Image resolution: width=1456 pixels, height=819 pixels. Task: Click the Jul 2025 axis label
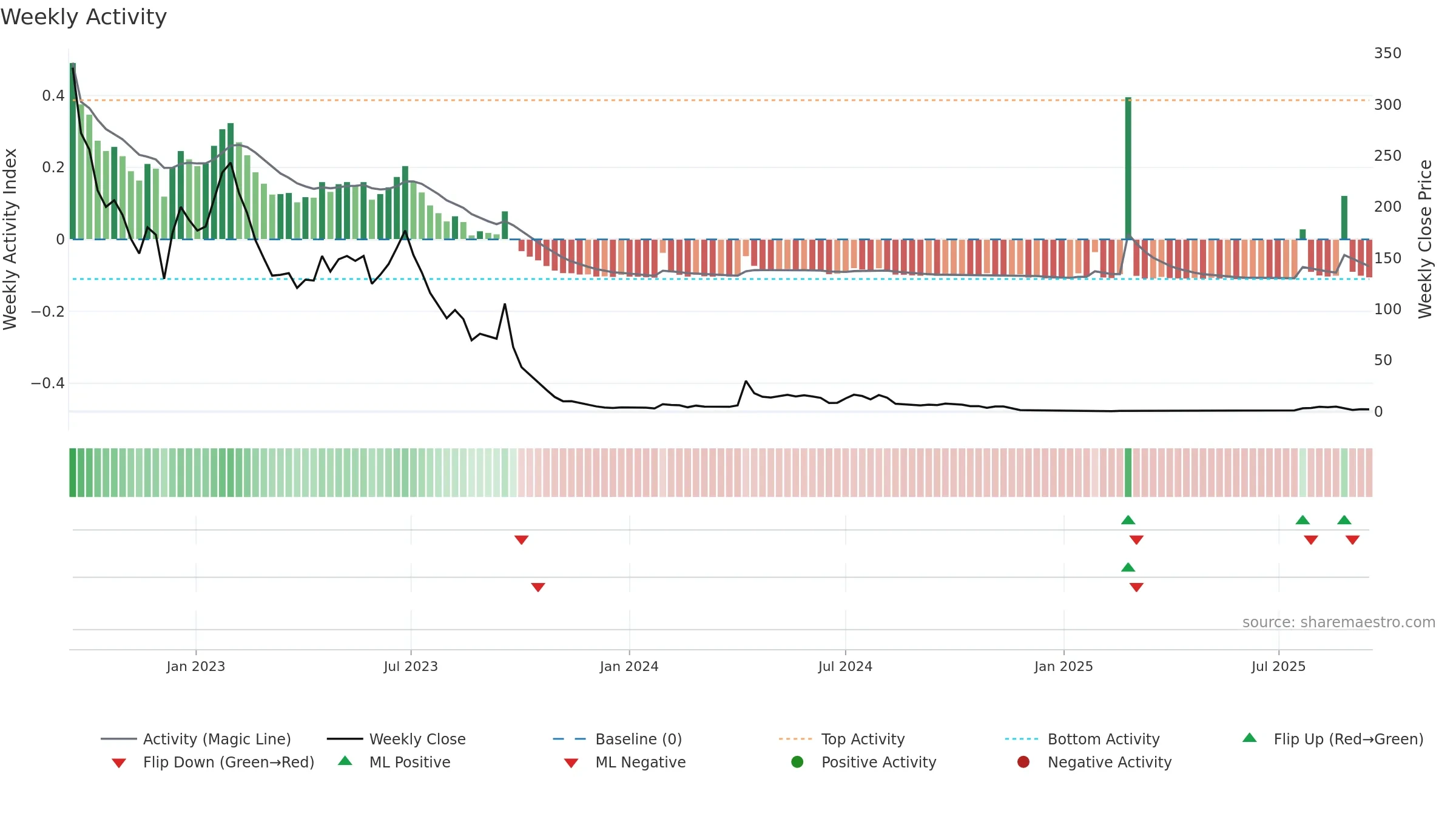[1278, 667]
